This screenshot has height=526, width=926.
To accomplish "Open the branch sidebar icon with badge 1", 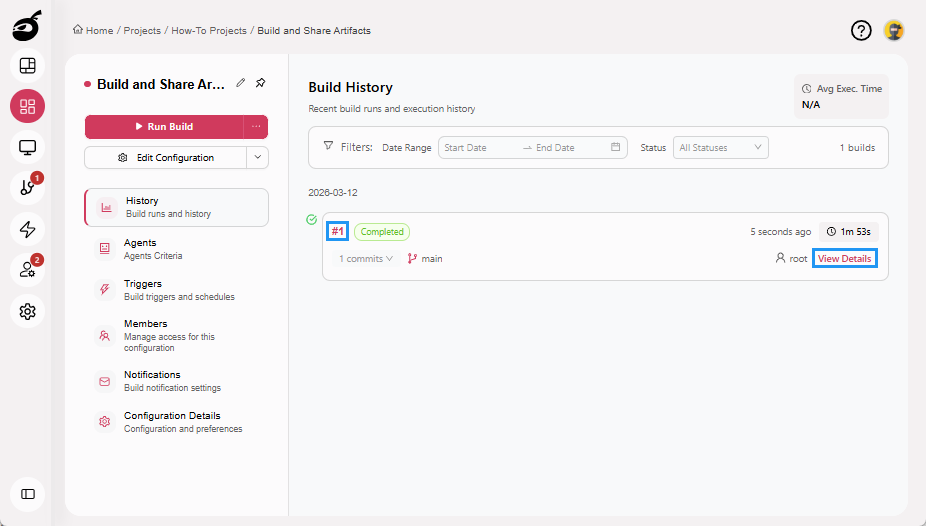I will 27,188.
